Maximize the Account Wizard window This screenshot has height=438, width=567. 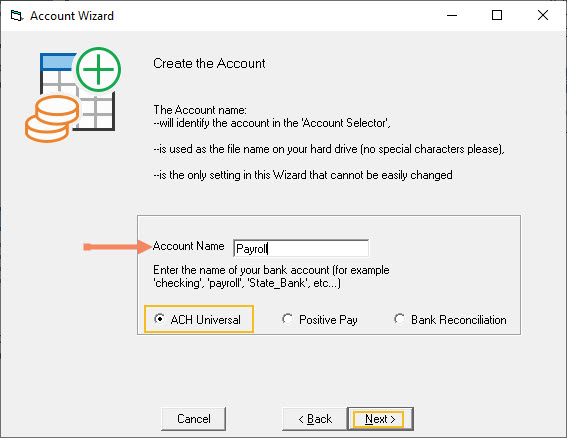pos(497,16)
